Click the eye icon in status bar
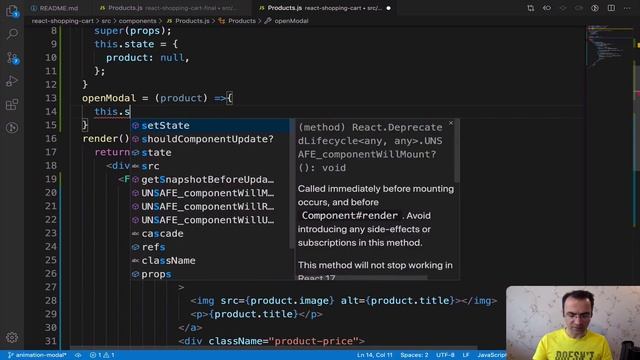 (78, 355)
